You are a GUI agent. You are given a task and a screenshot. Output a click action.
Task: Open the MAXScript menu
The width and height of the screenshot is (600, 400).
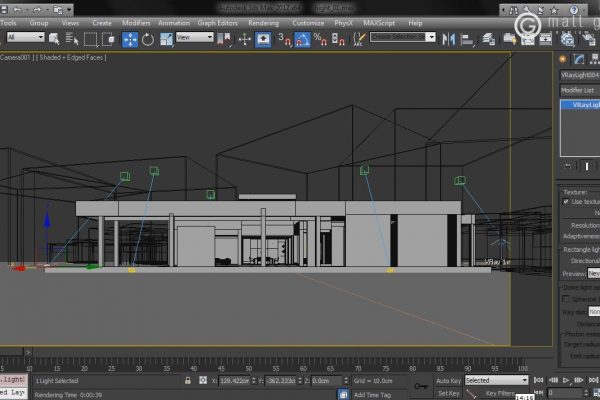click(x=379, y=23)
